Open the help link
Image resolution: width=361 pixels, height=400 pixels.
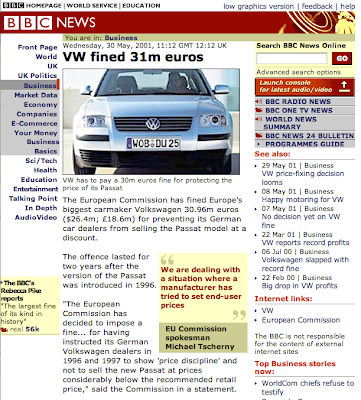(x=347, y=6)
